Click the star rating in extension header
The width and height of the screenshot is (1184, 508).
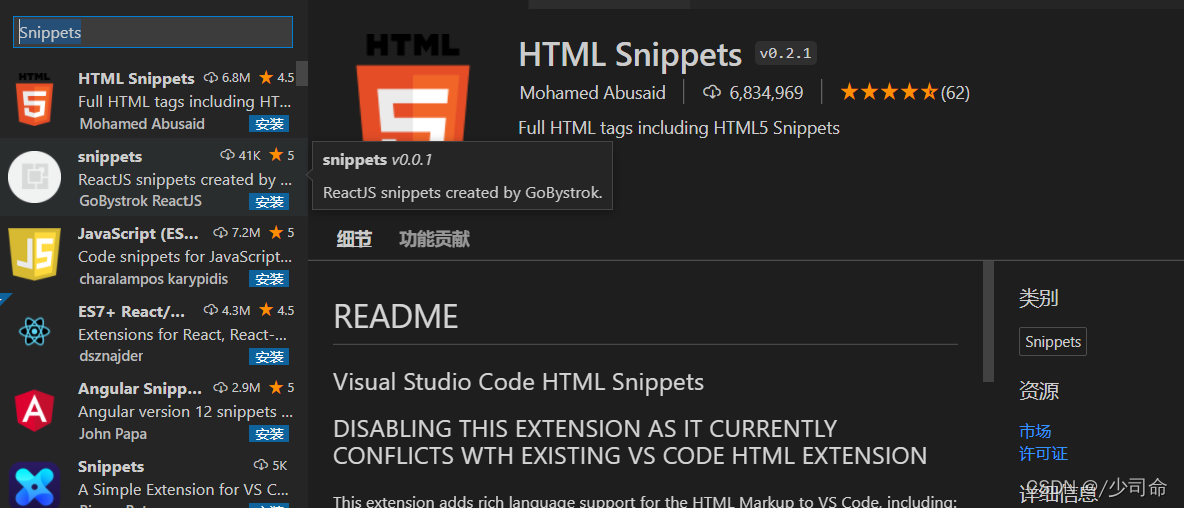click(888, 93)
